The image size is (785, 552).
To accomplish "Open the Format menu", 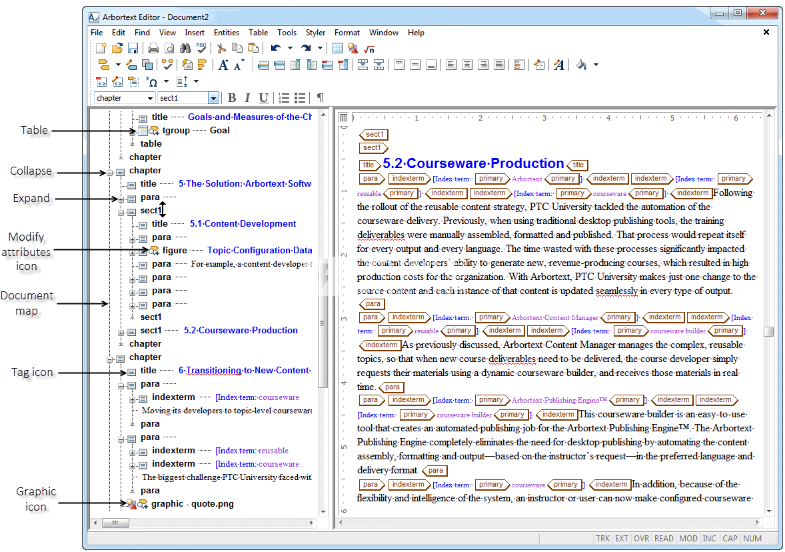I will pos(347,33).
